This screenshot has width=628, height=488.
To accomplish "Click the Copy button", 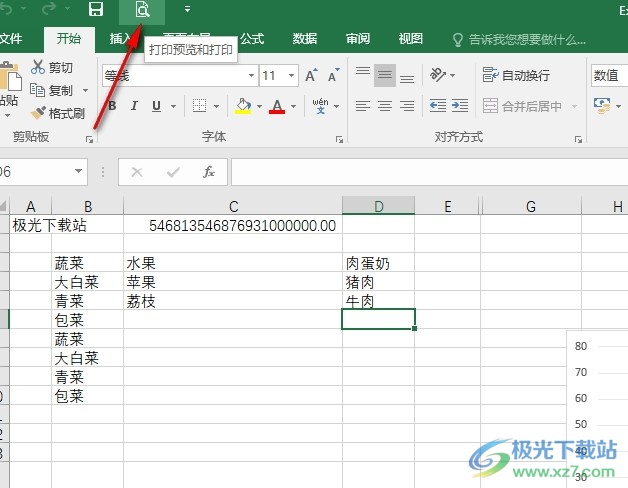I will tap(53, 90).
